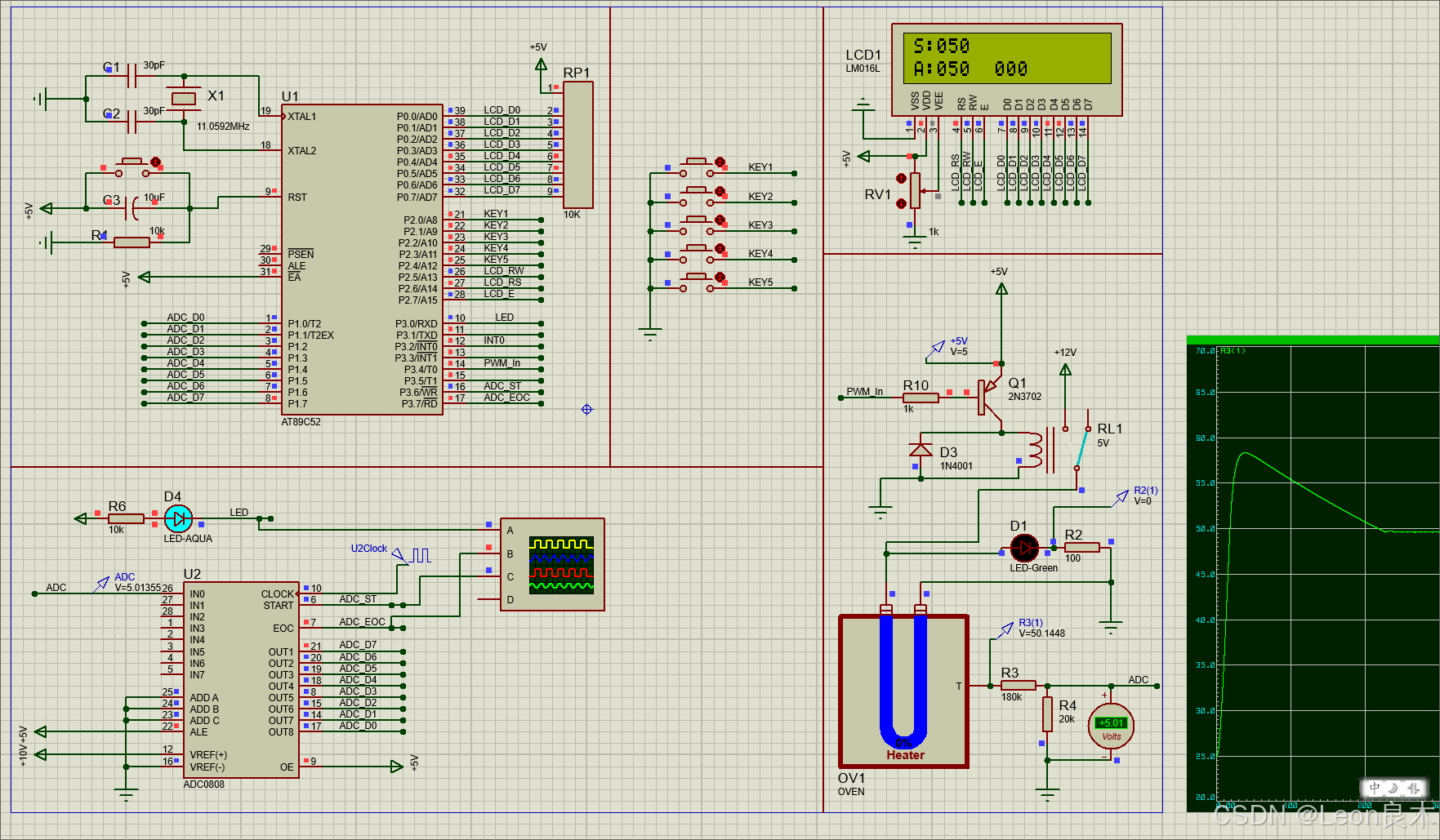Viewport: 1440px width, 840px height.
Task: Select the RL1 relay coil
Action: [1036, 450]
